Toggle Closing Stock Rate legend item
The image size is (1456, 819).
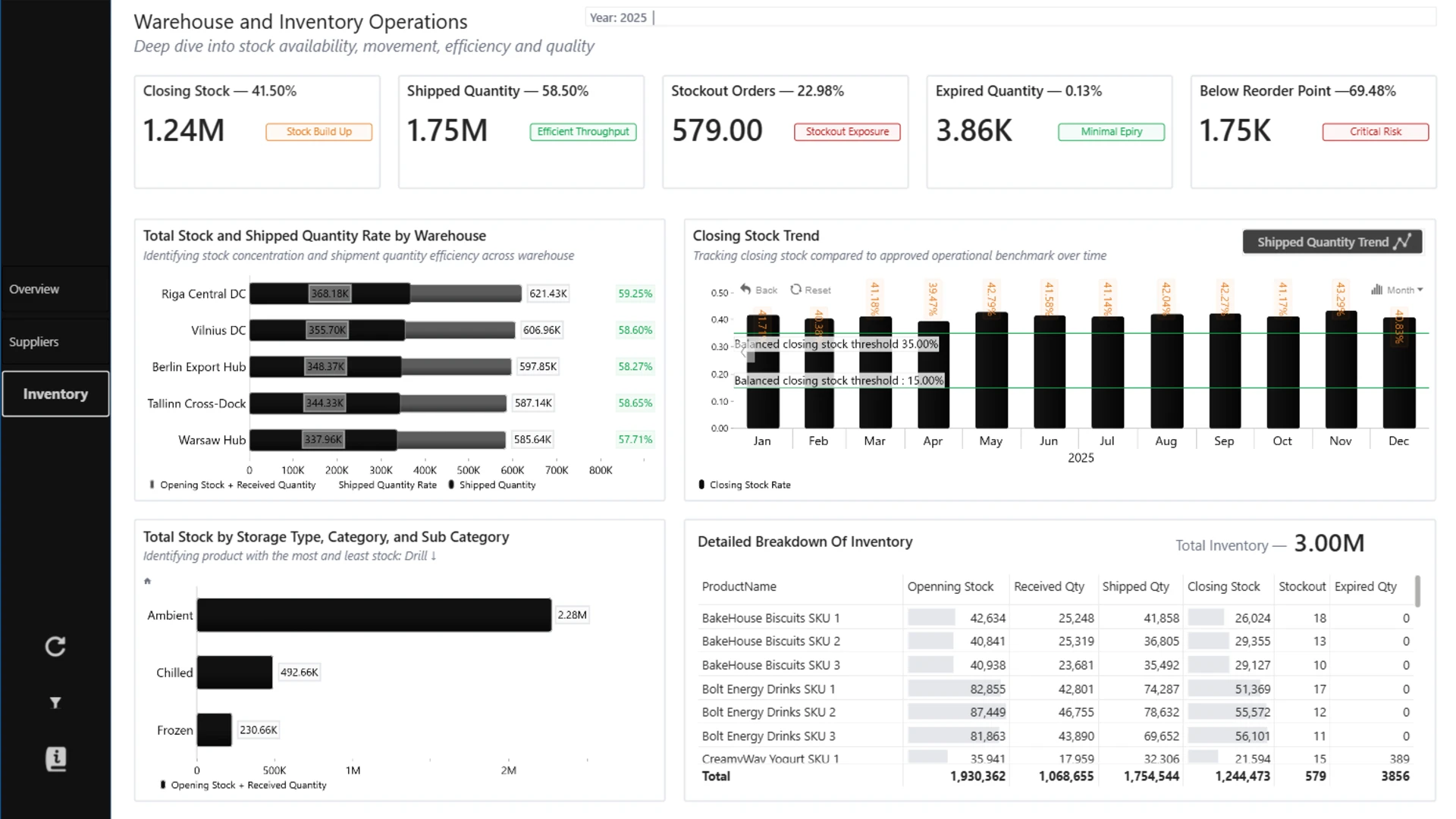744,485
